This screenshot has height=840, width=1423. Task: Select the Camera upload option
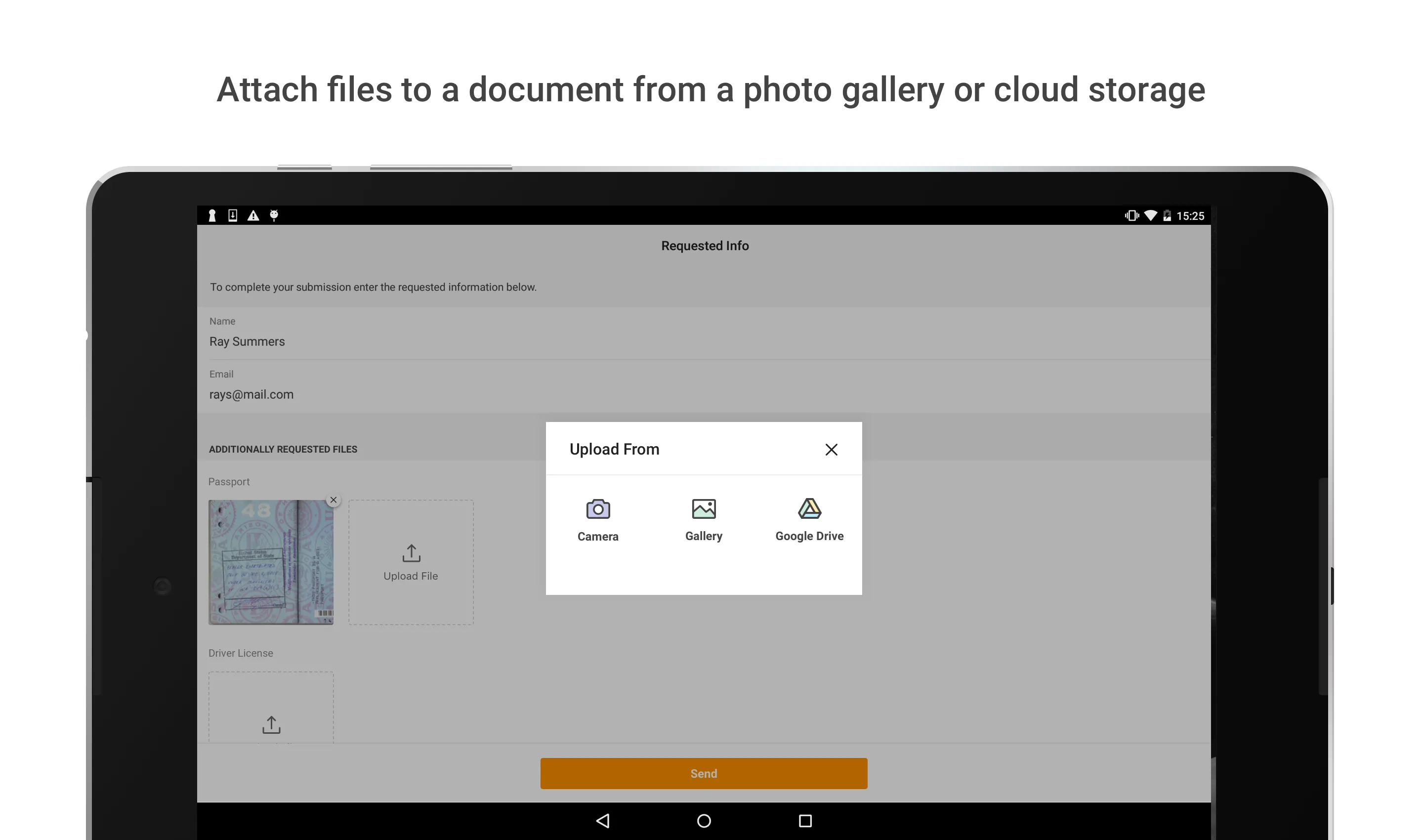click(598, 518)
